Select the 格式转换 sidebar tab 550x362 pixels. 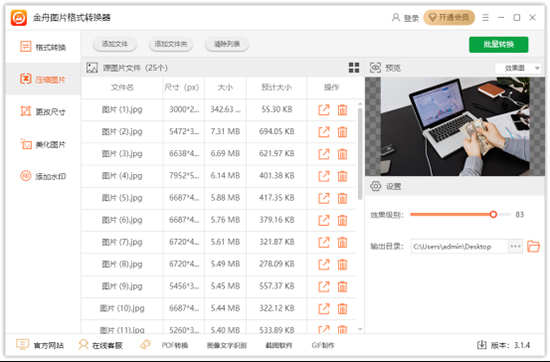click(x=43, y=47)
